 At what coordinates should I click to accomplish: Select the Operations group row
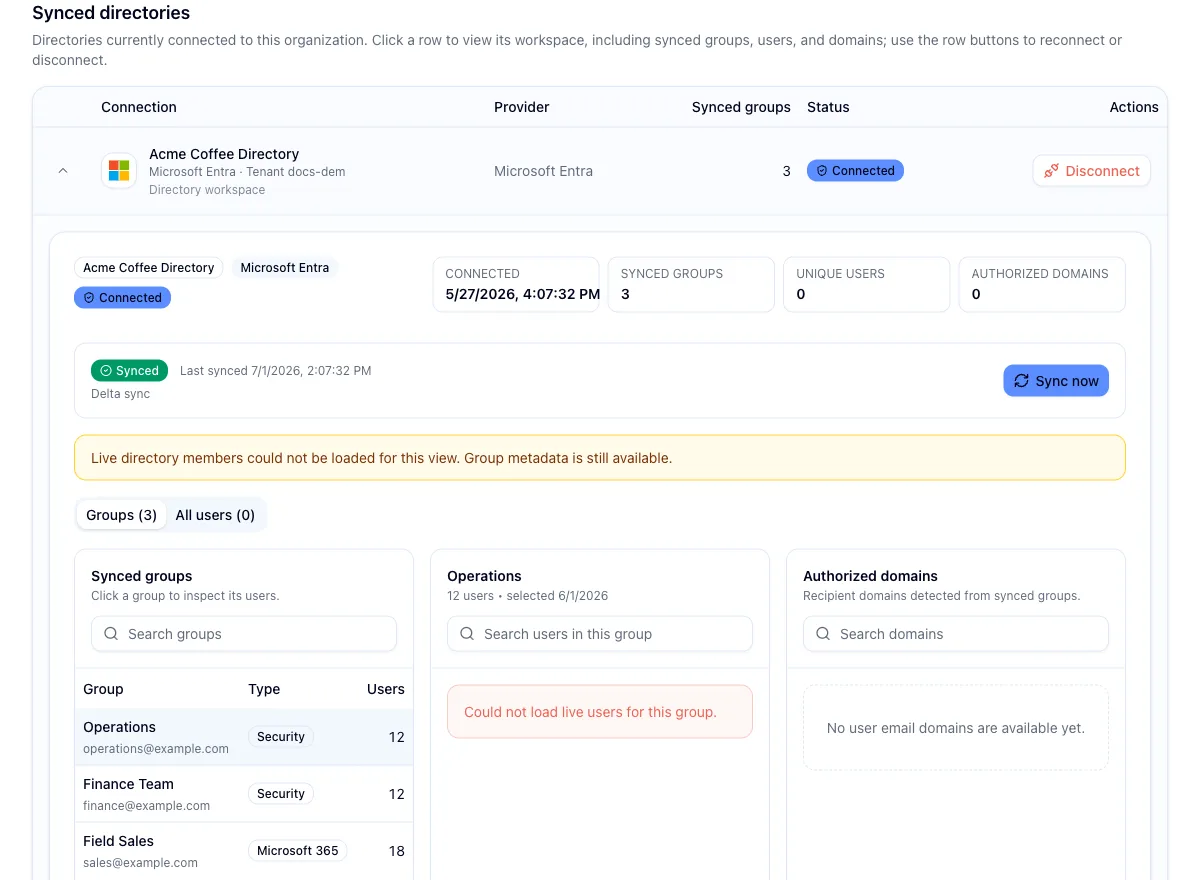coord(244,737)
